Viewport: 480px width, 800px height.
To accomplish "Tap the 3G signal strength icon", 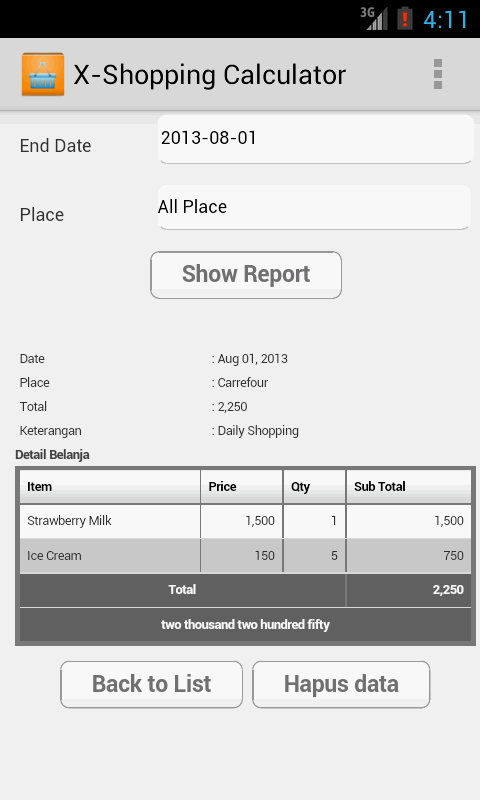I will (374, 18).
